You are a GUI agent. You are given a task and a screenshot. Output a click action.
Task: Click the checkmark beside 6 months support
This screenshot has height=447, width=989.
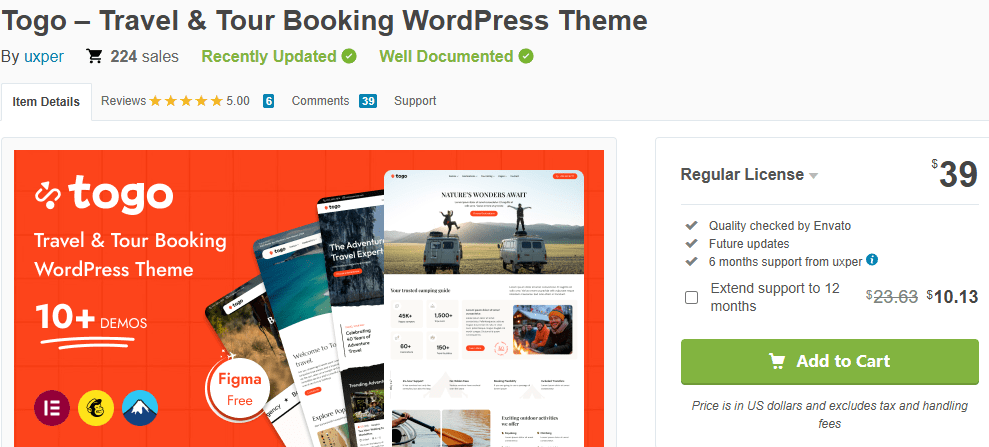click(691, 260)
